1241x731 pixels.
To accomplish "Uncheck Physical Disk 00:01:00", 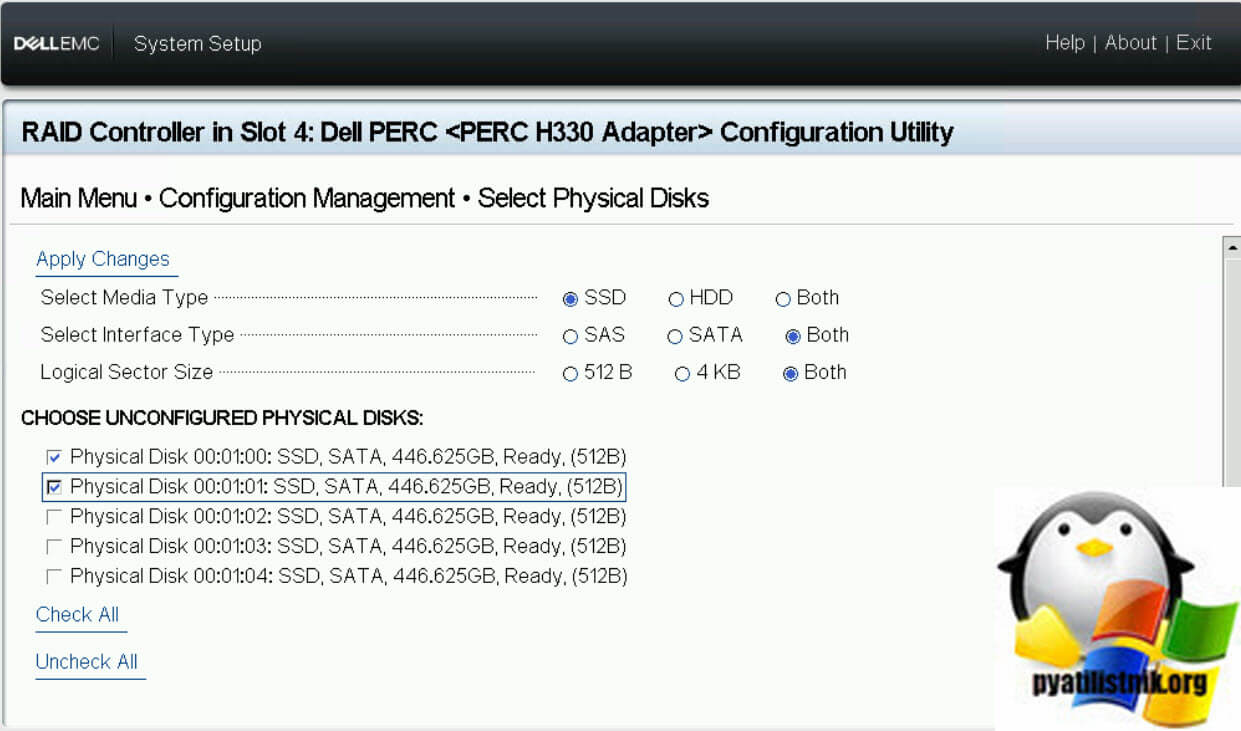I will click(57, 456).
